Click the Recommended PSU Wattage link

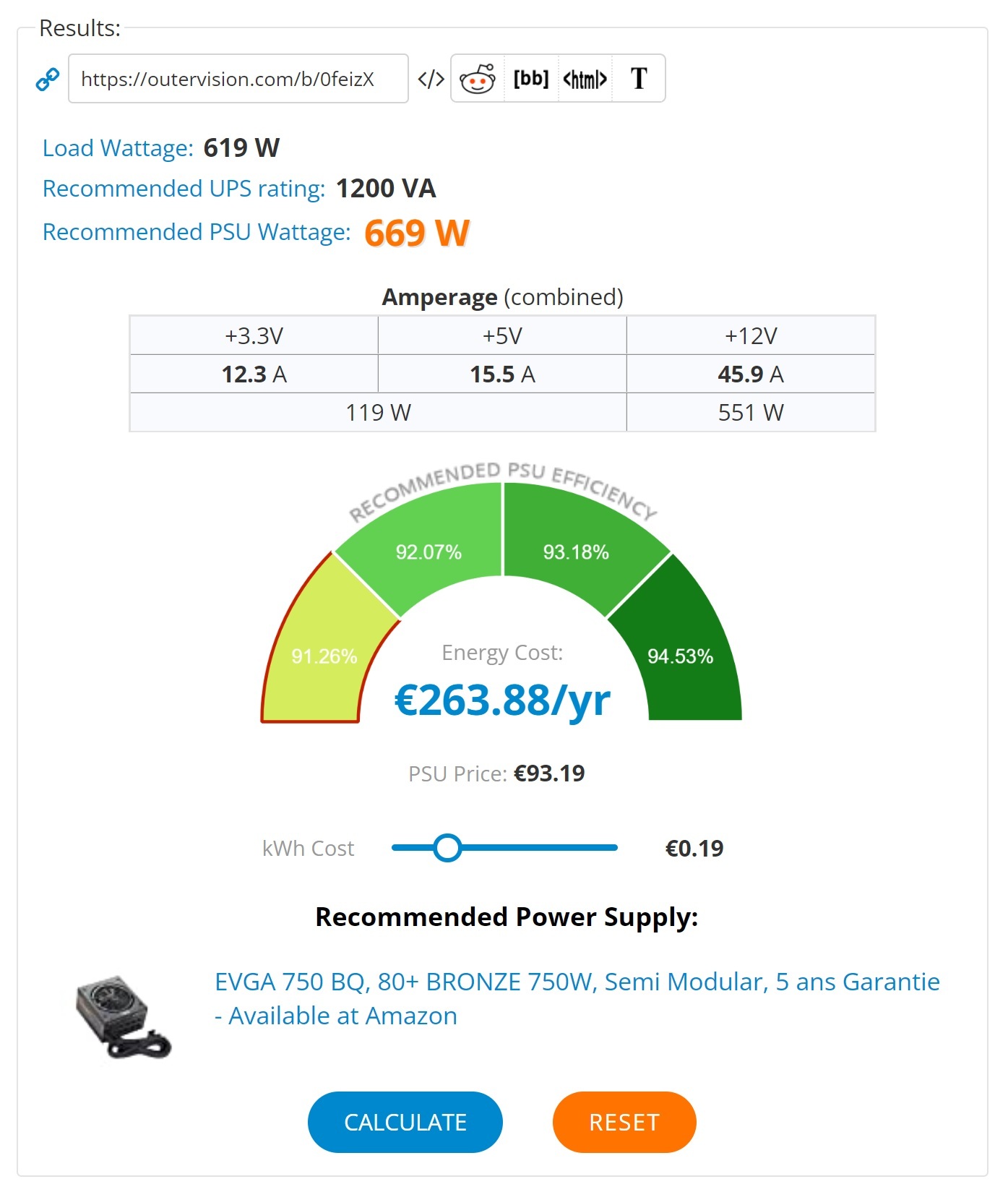click(x=197, y=232)
